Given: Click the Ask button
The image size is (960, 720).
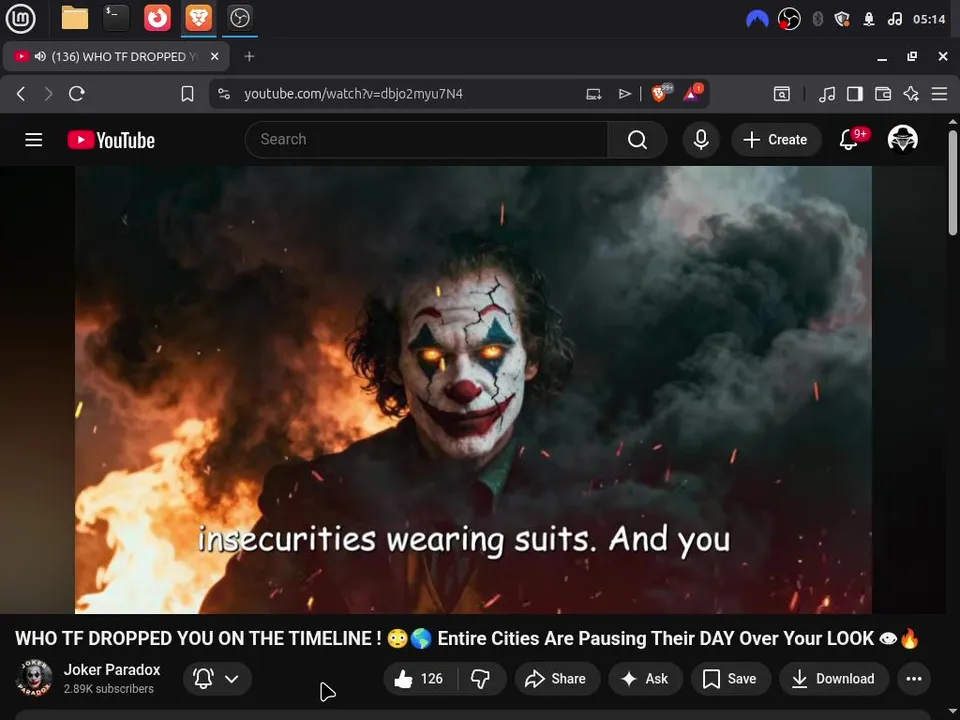Looking at the screenshot, I should (x=645, y=678).
